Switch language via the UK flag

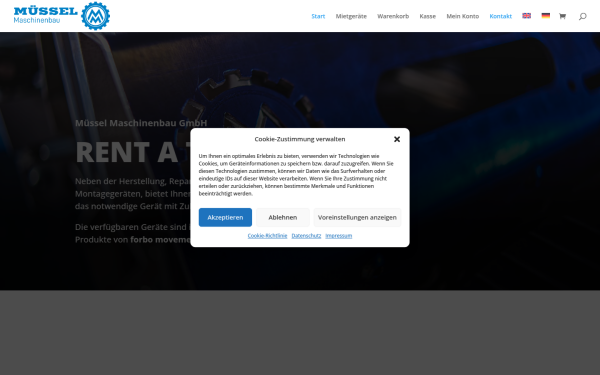pos(527,16)
